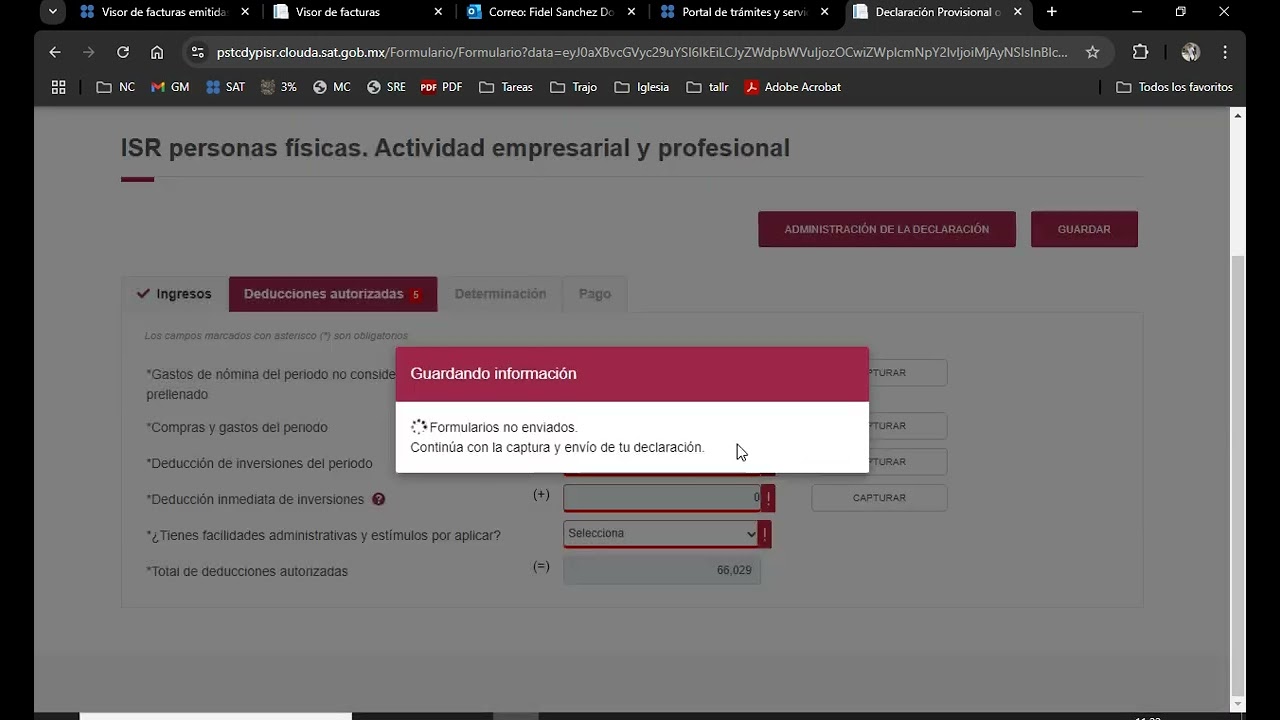Go back to the previous page

click(x=55, y=52)
